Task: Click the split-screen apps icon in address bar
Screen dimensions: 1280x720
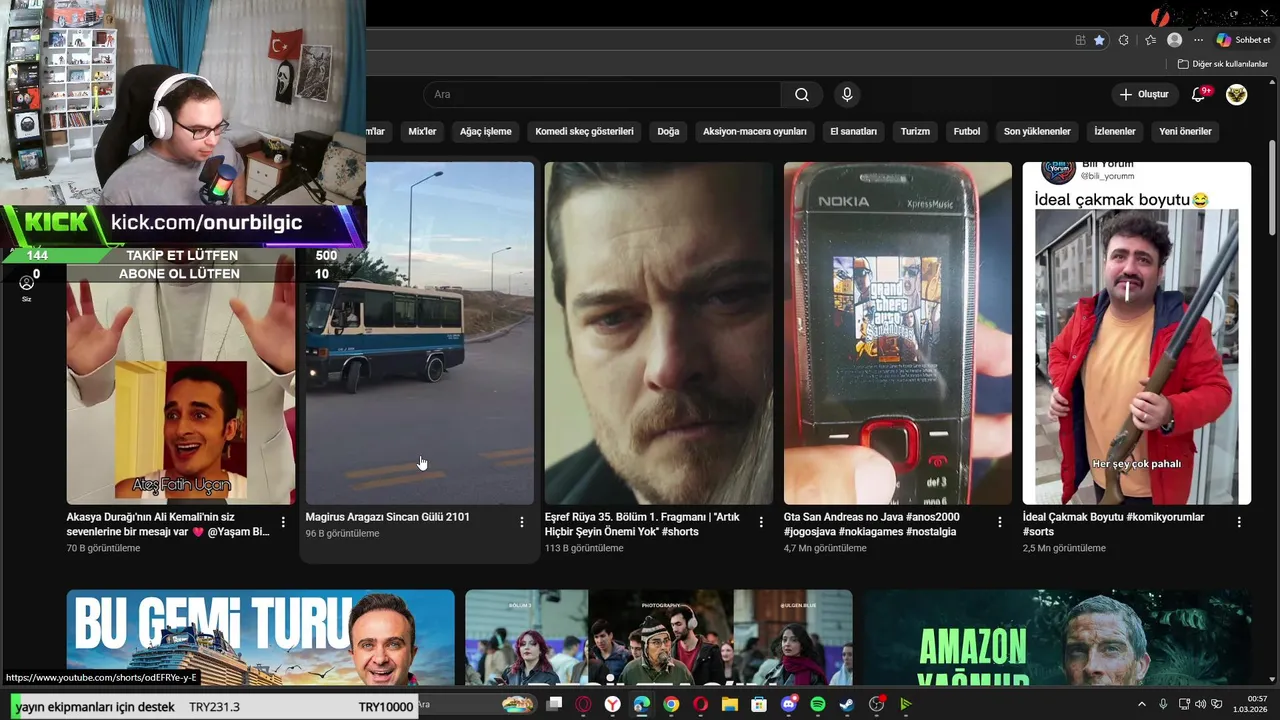Action: pos(1080,40)
